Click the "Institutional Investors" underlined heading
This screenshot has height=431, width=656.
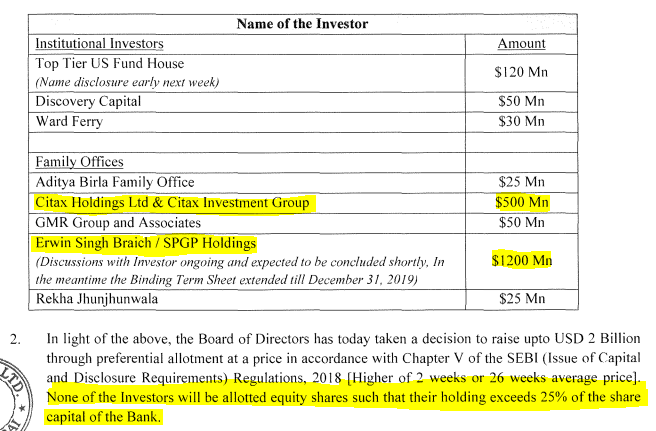pos(99,44)
